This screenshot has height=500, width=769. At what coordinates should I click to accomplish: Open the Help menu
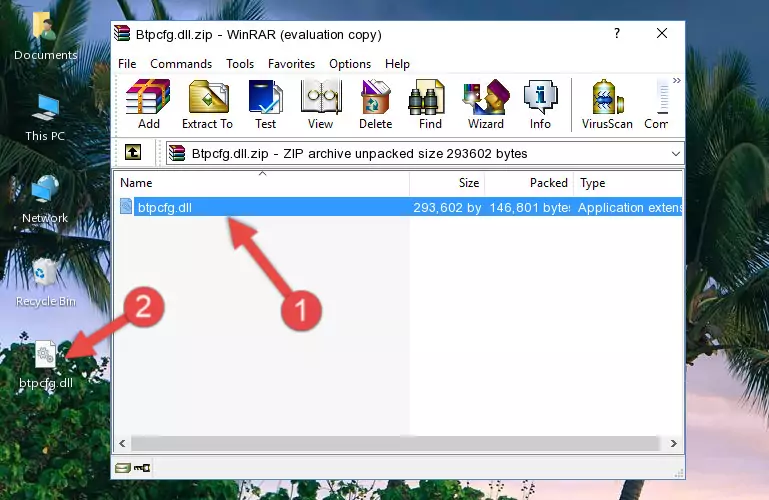click(x=397, y=64)
